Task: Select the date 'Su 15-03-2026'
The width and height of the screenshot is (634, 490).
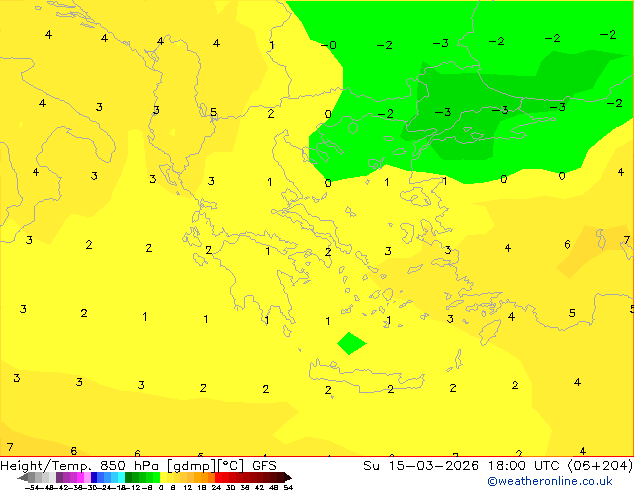Action: tap(421, 466)
